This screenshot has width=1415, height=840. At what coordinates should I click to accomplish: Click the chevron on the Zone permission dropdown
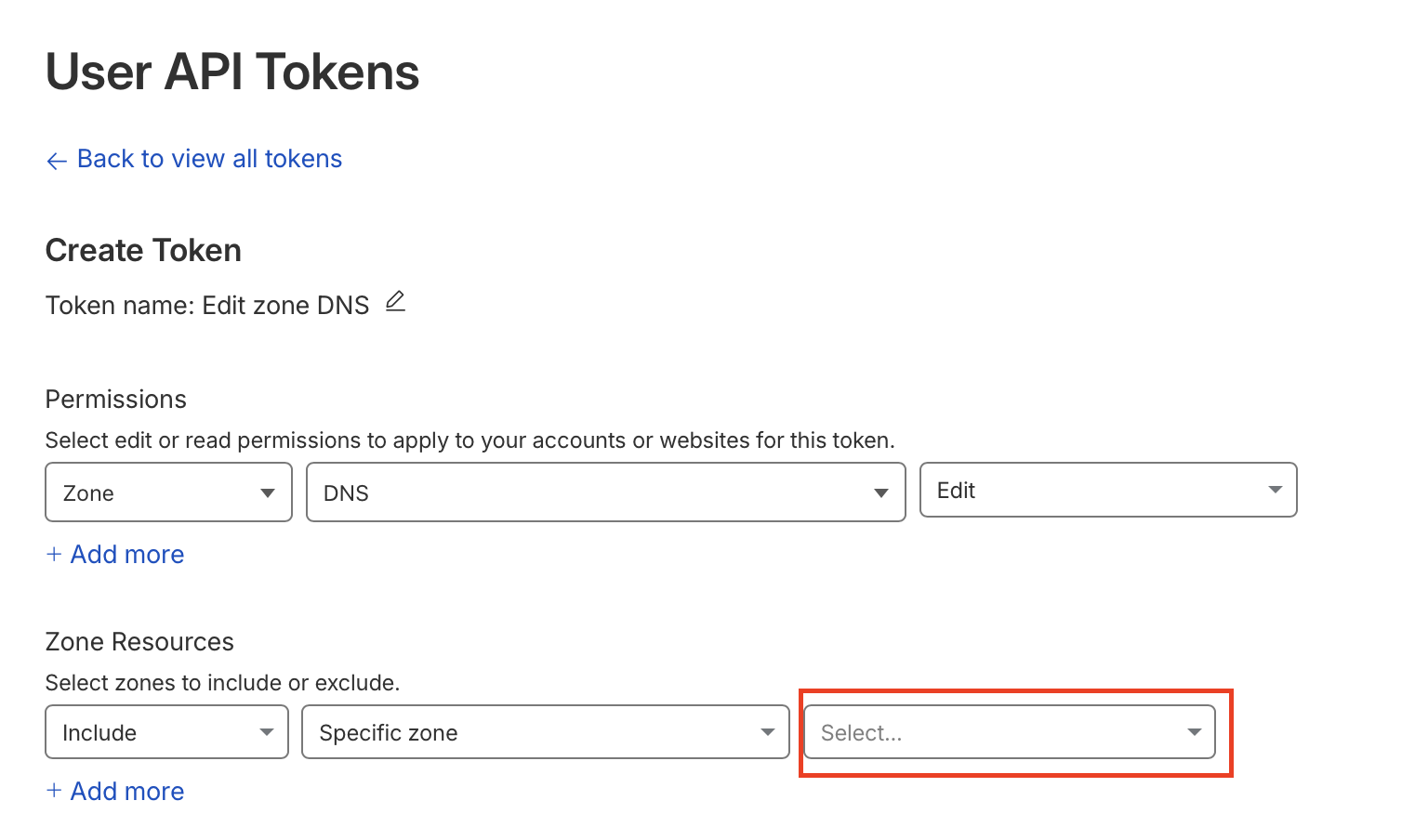[x=269, y=492]
